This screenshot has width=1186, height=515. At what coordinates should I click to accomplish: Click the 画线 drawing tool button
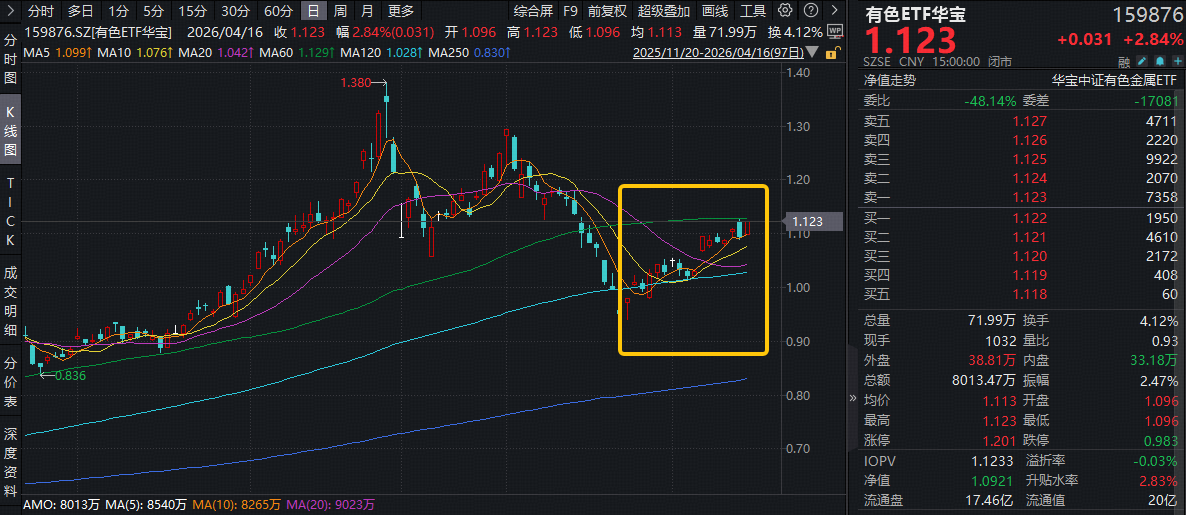(x=715, y=12)
